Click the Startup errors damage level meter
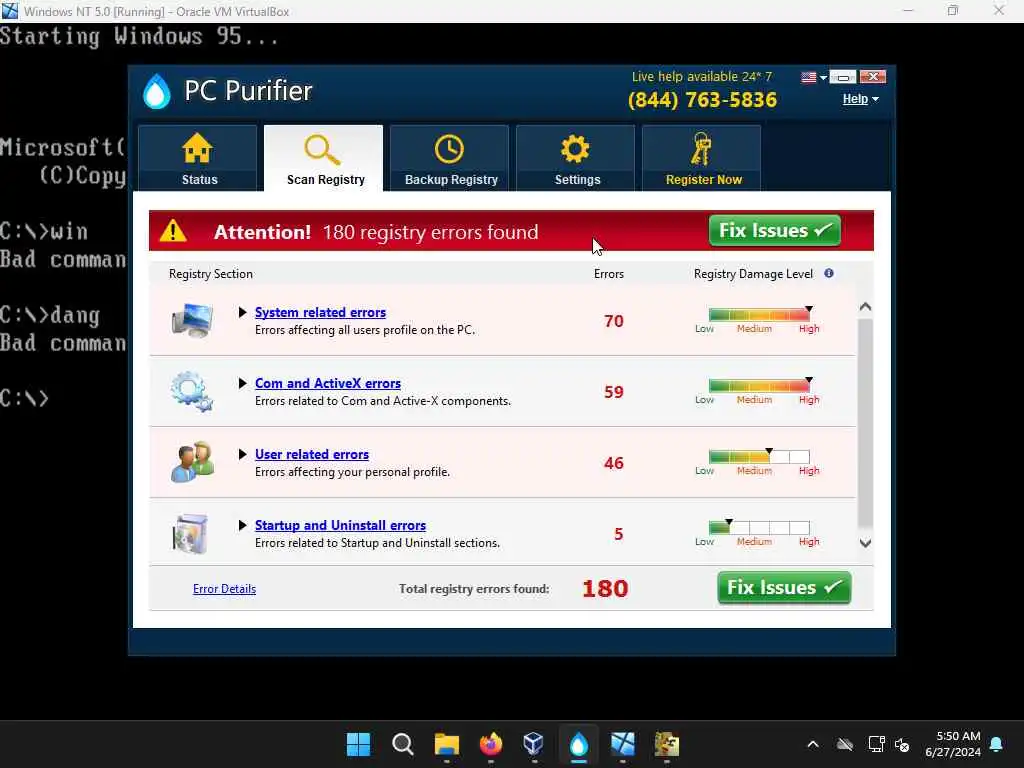This screenshot has width=1024, height=768. [760, 528]
